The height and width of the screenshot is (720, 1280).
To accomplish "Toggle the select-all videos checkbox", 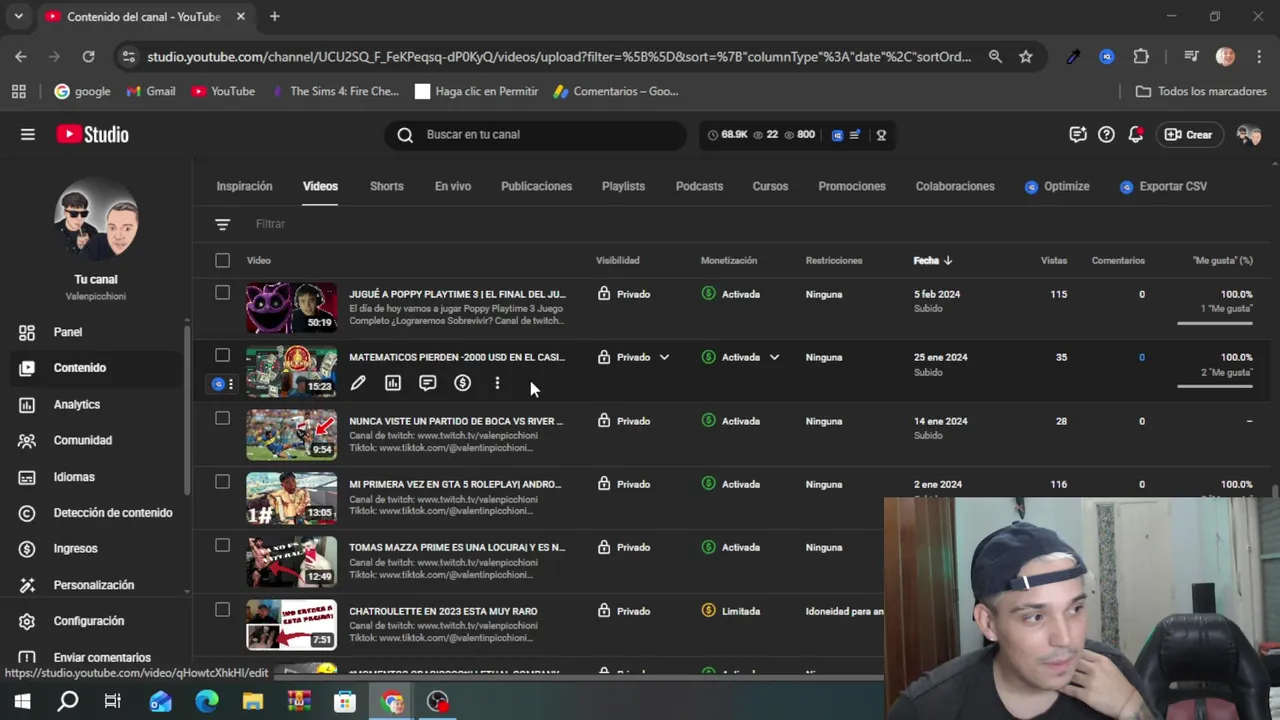I will [222, 261].
